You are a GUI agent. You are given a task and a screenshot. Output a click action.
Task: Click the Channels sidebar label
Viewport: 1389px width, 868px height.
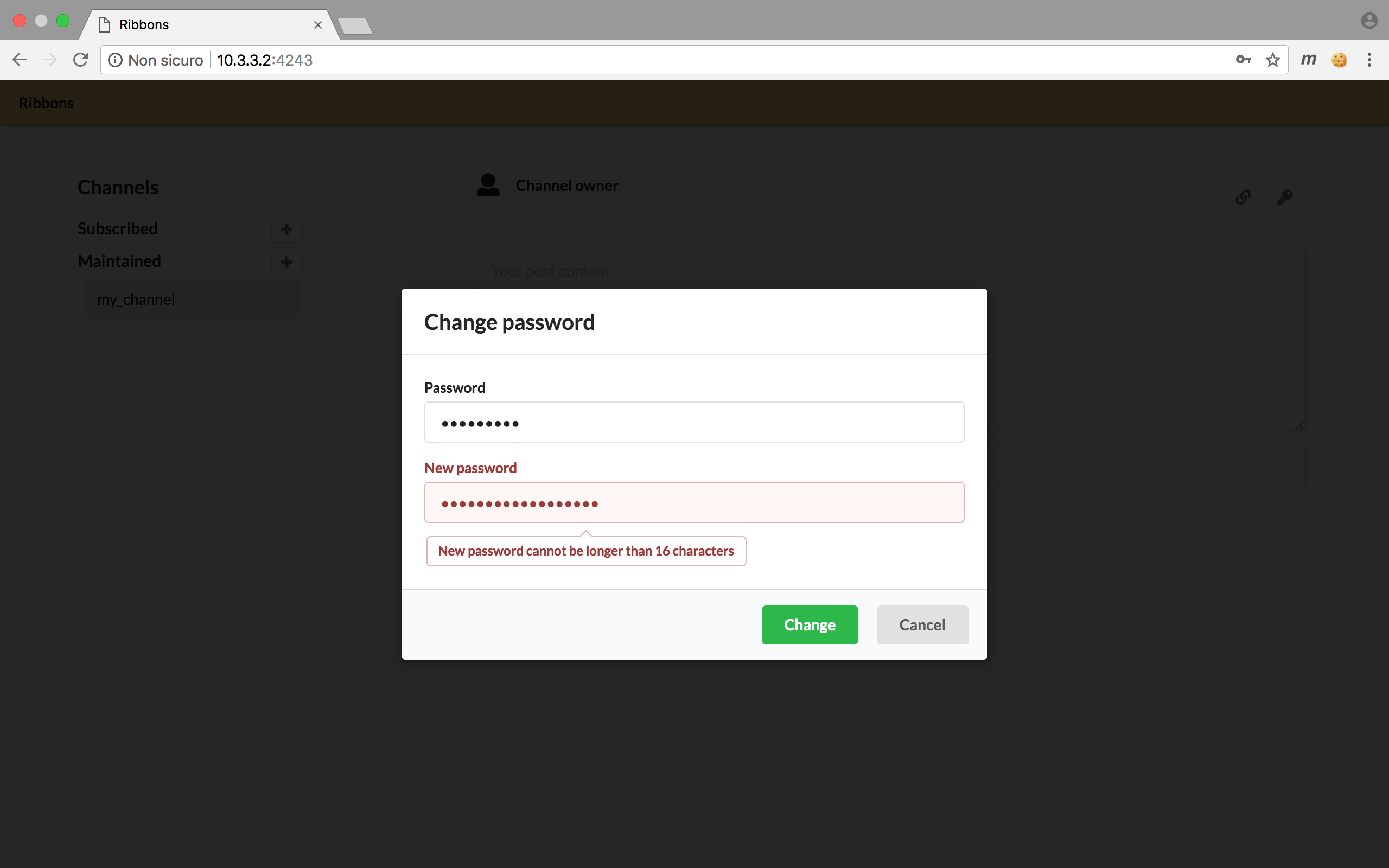click(x=117, y=186)
